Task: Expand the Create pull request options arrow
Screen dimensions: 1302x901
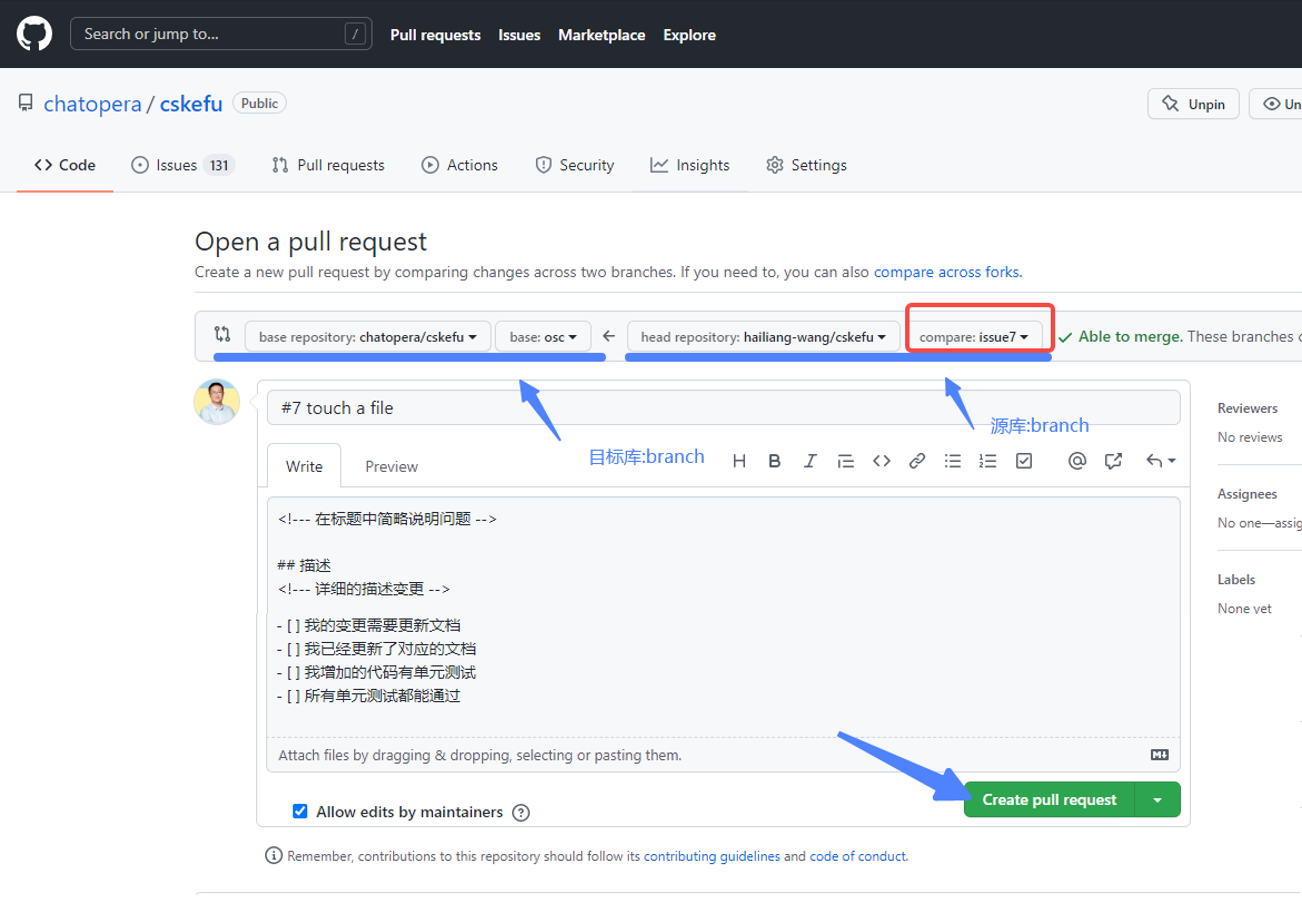Action: [1158, 799]
